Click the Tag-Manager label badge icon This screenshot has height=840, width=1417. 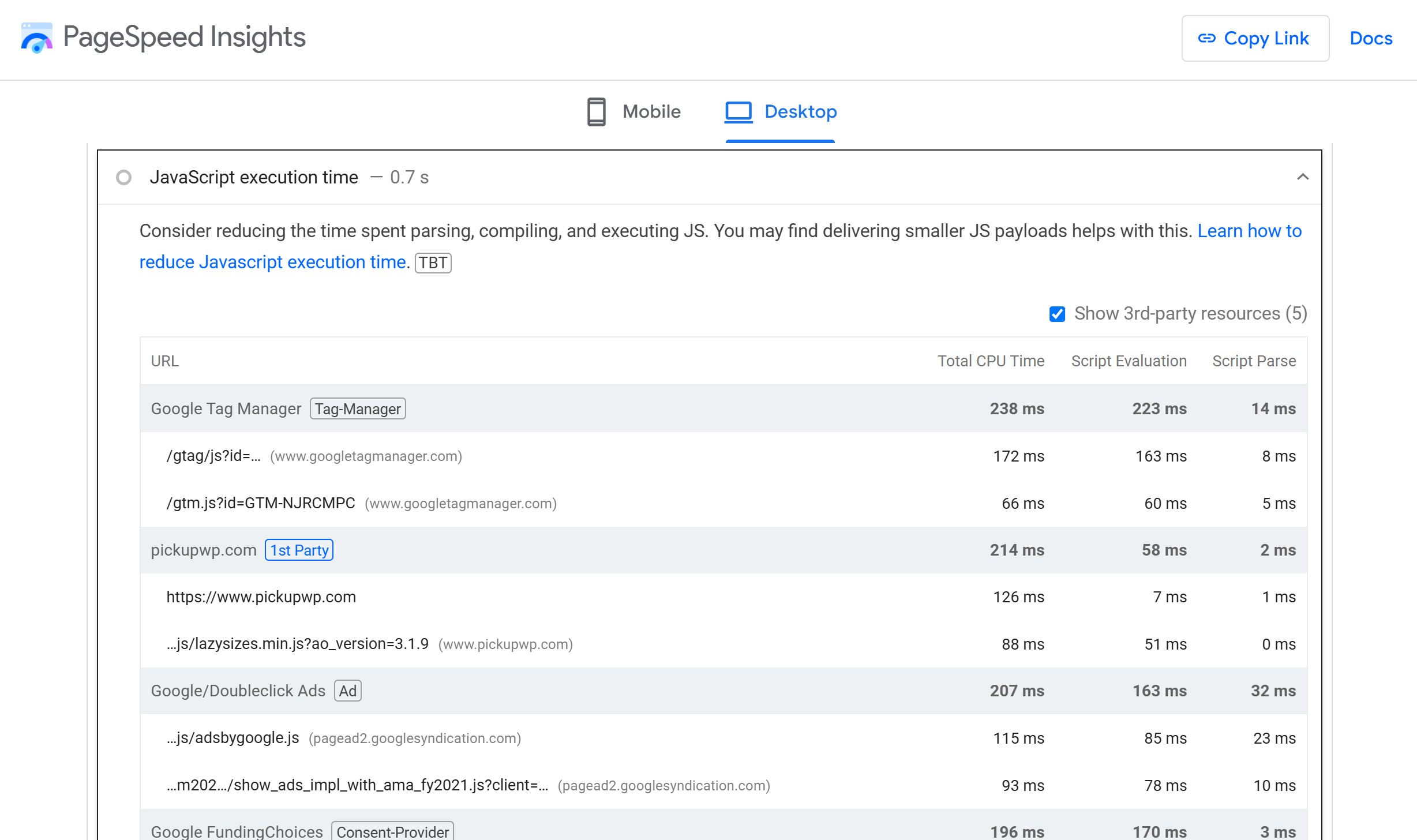pos(357,408)
